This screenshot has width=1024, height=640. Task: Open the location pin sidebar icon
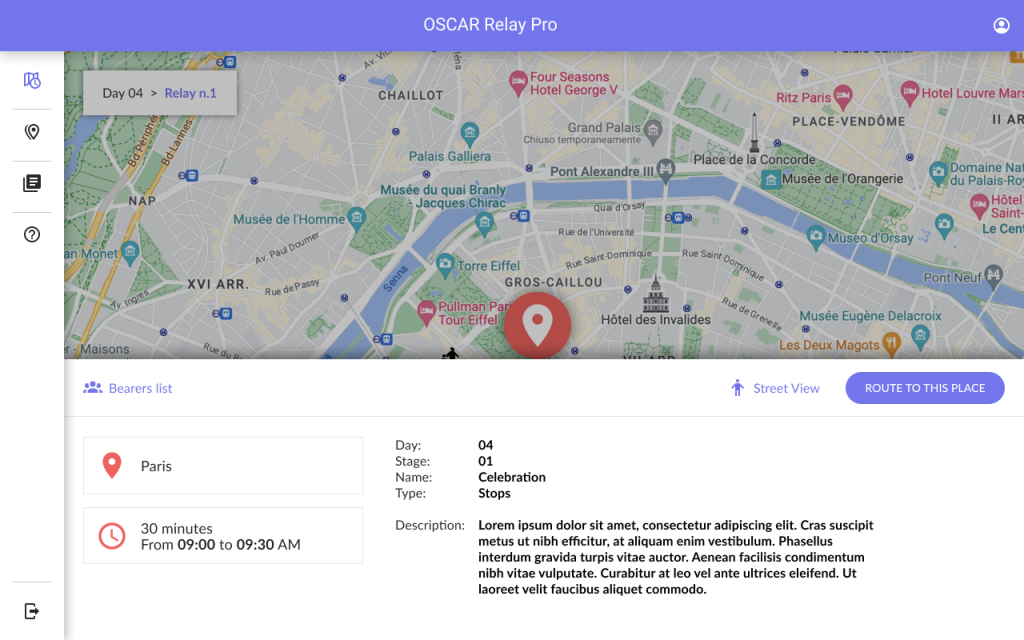click(x=32, y=132)
